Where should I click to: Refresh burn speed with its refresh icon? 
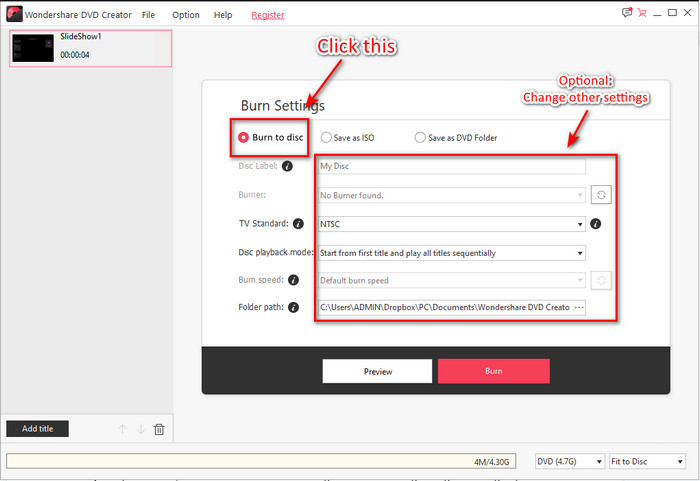(601, 280)
